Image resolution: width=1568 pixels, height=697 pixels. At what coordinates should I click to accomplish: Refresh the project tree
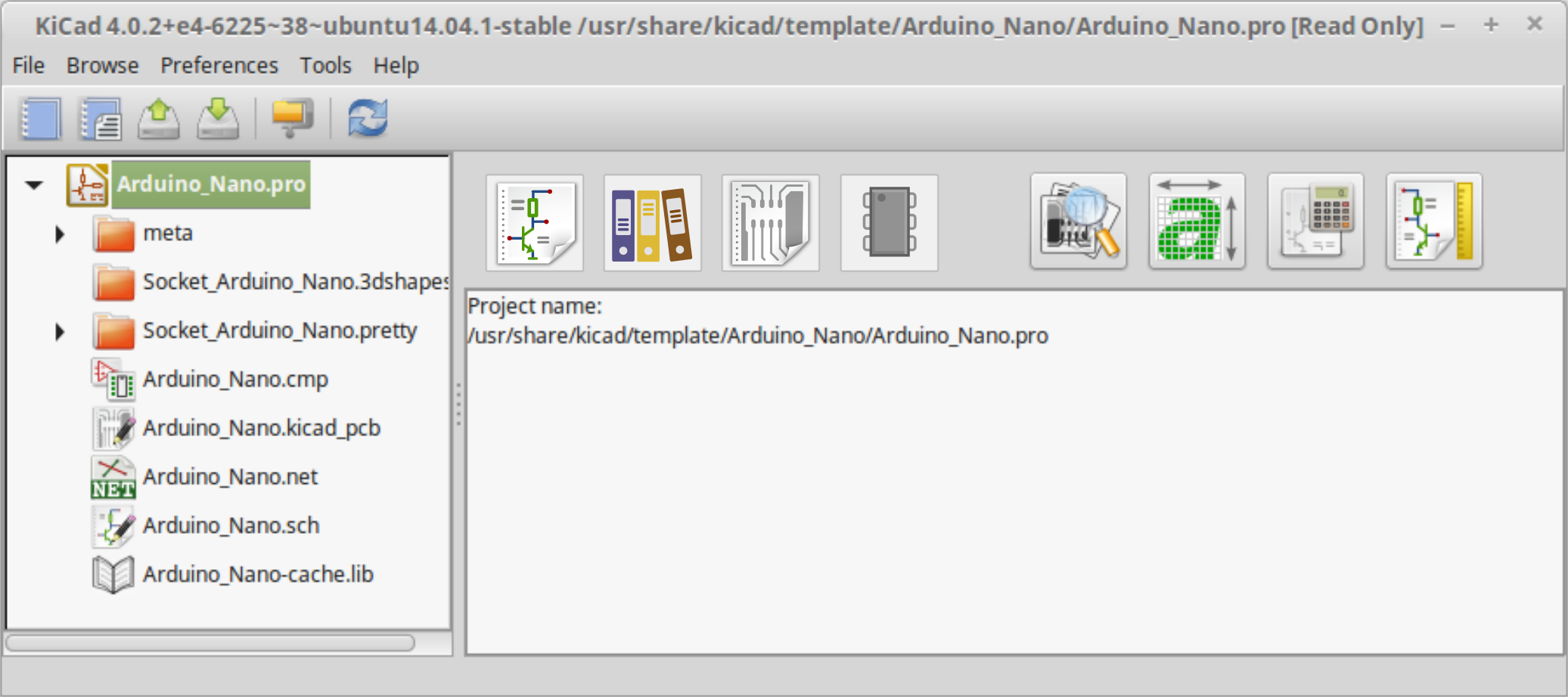368,119
